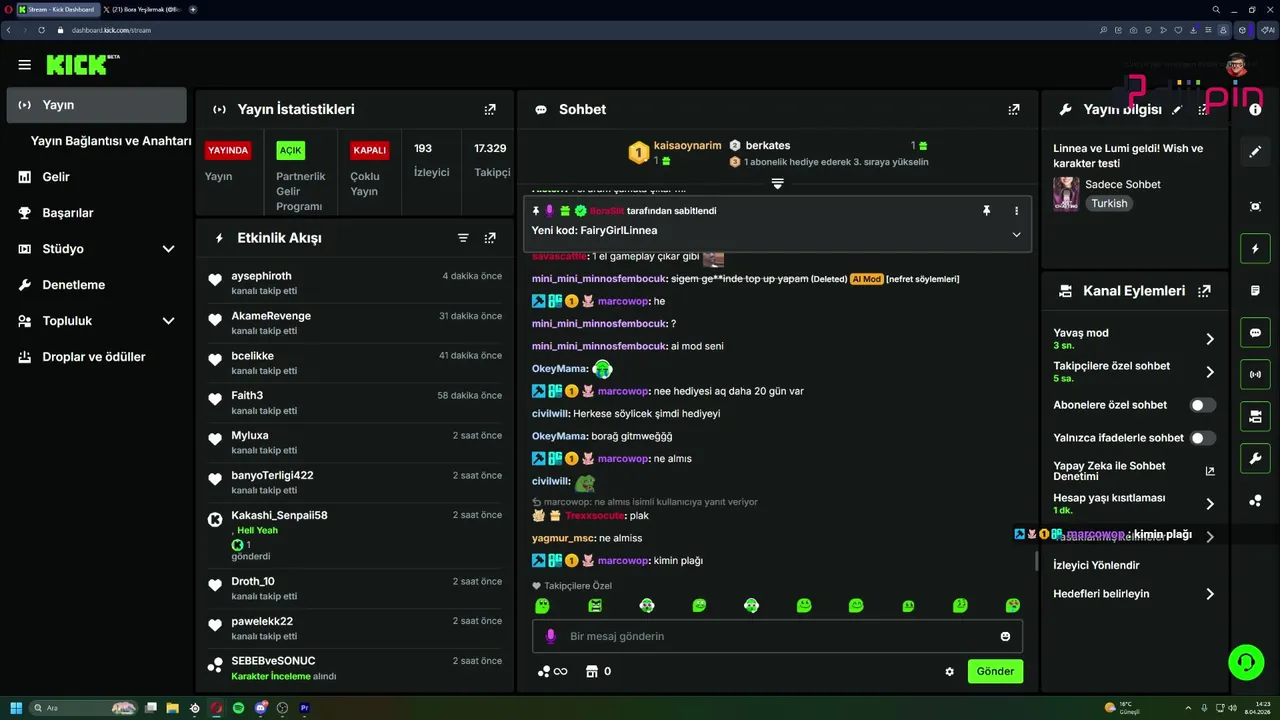The image size is (1280, 720).
Task: Click the stream category thumbnail in Yayın bilgisi
Action: [x=1066, y=193]
